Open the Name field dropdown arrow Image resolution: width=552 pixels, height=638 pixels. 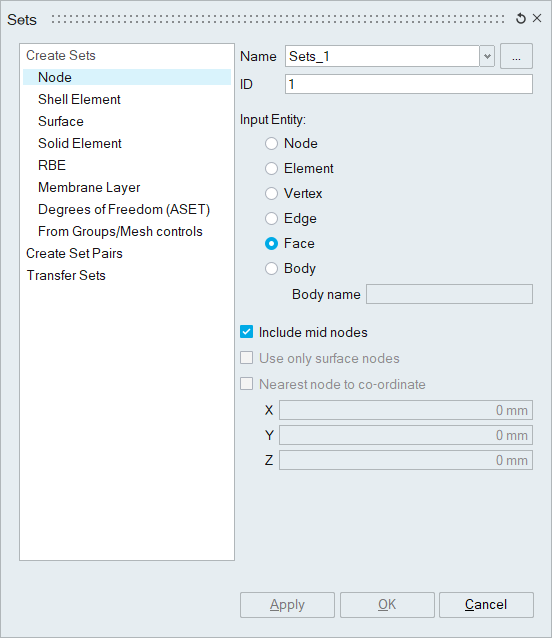tap(487, 56)
